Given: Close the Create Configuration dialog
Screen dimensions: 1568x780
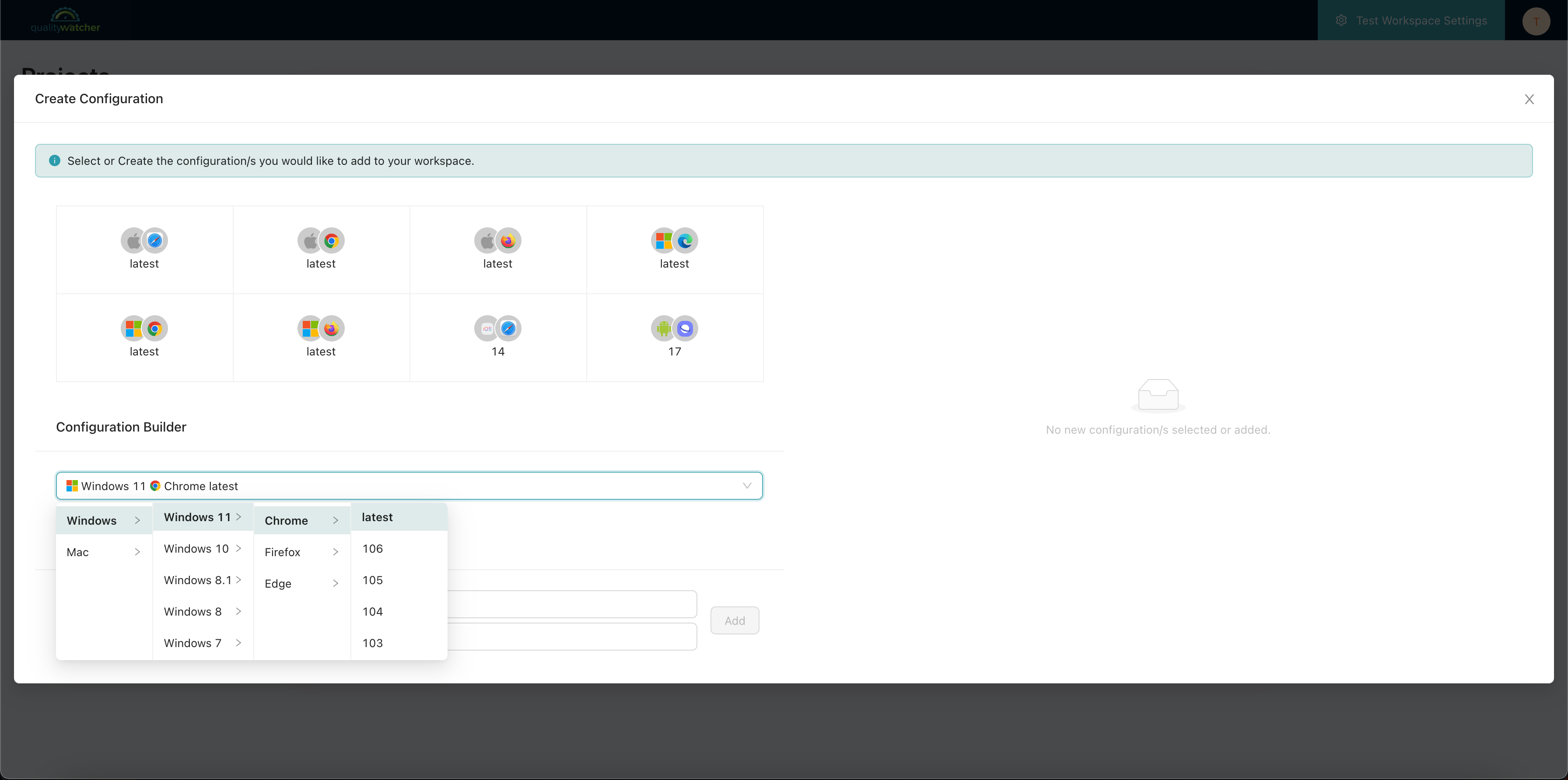Looking at the screenshot, I should [1529, 99].
